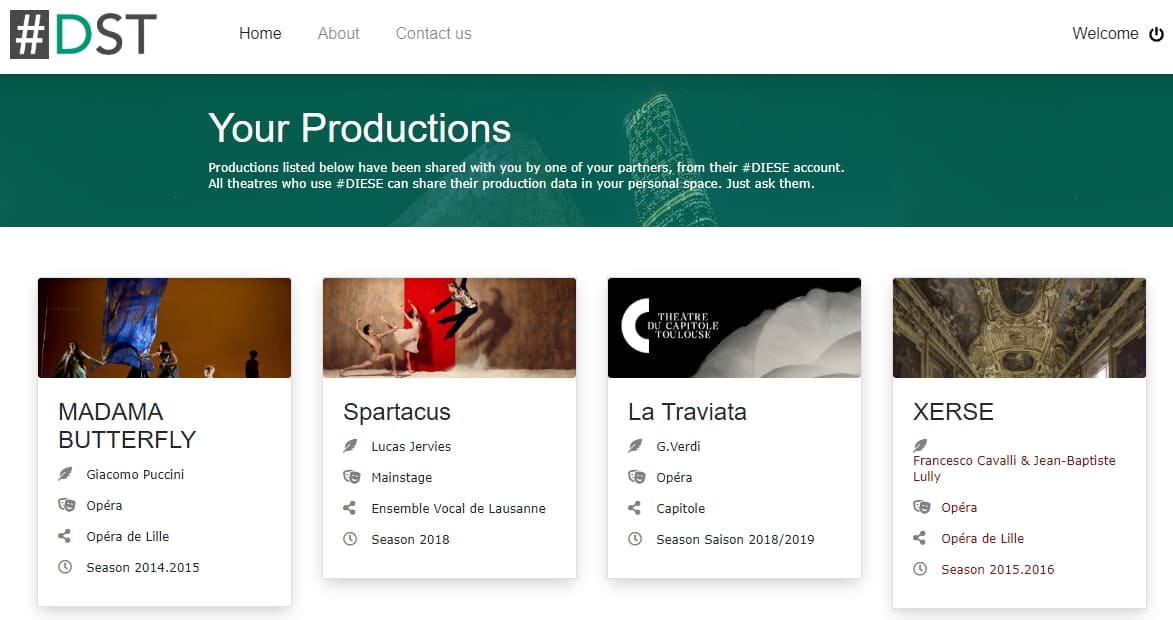Click feather icon in La Traviata card
Screen dimensions: 1173x620
(x=635, y=446)
